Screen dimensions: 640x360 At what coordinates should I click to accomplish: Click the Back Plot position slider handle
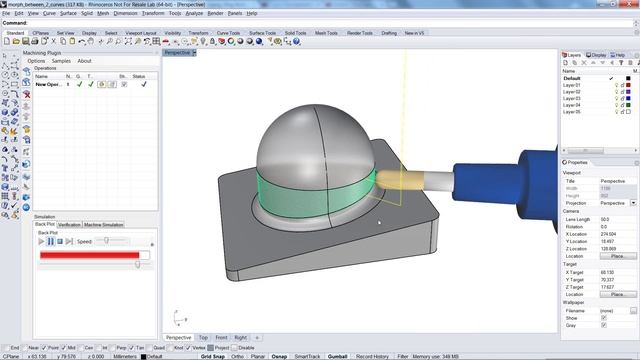tap(138, 264)
